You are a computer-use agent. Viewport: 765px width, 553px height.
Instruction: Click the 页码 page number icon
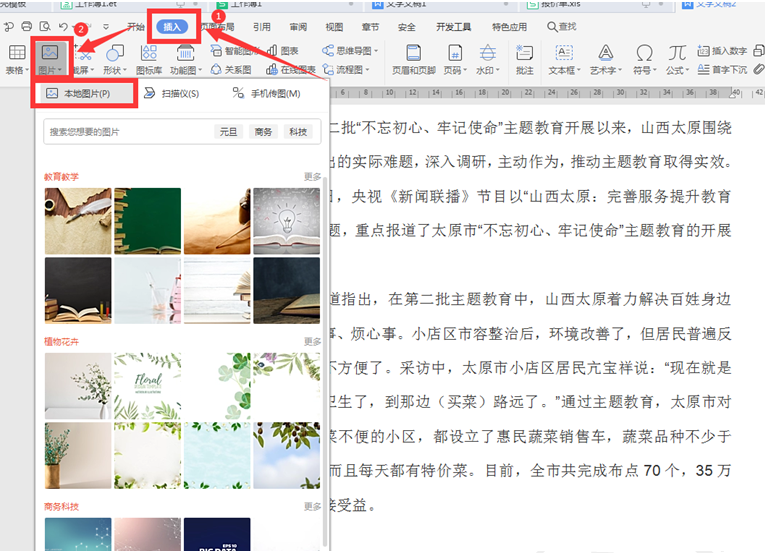click(455, 53)
